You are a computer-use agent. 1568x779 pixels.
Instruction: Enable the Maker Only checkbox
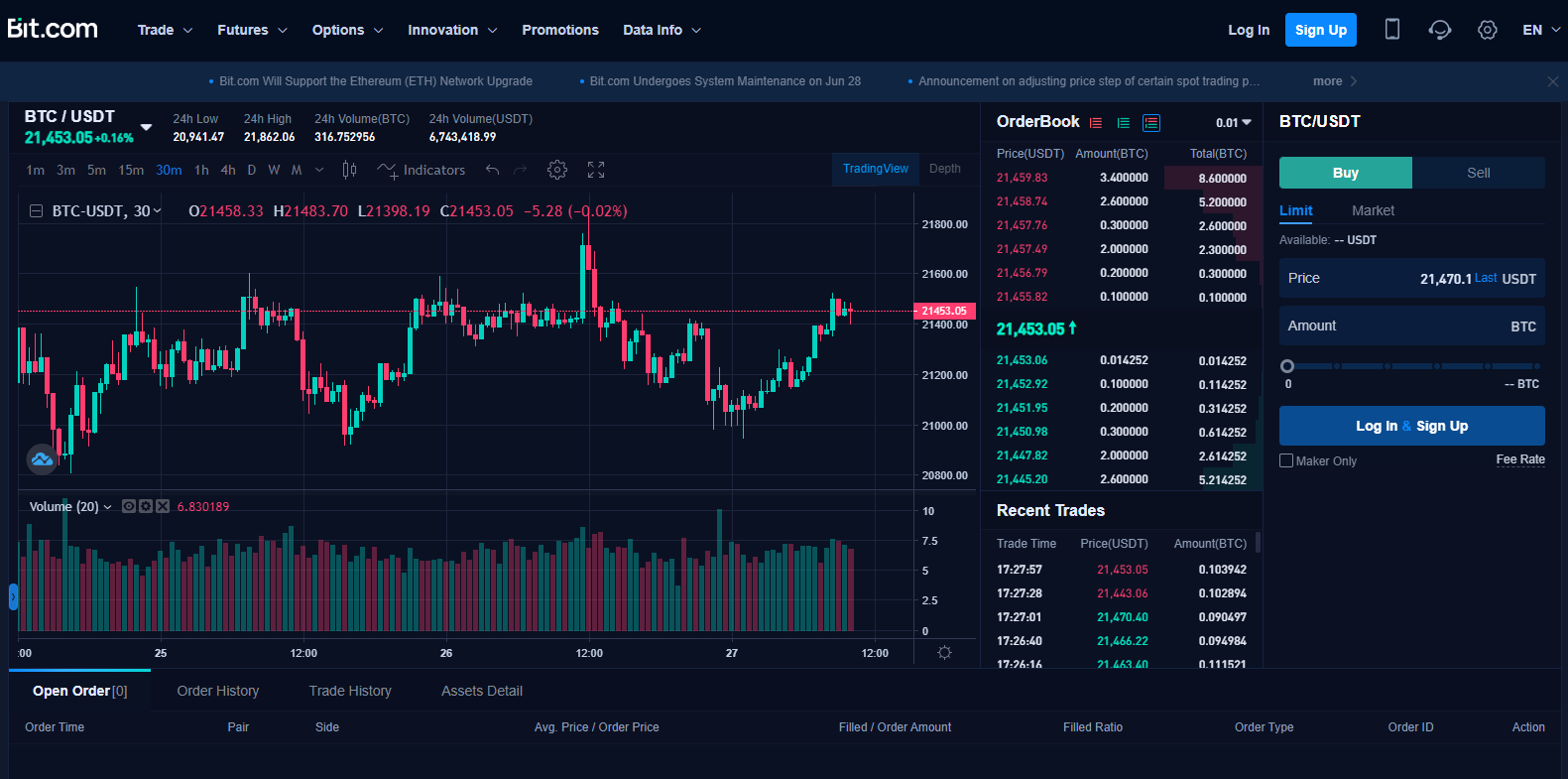(x=1286, y=460)
